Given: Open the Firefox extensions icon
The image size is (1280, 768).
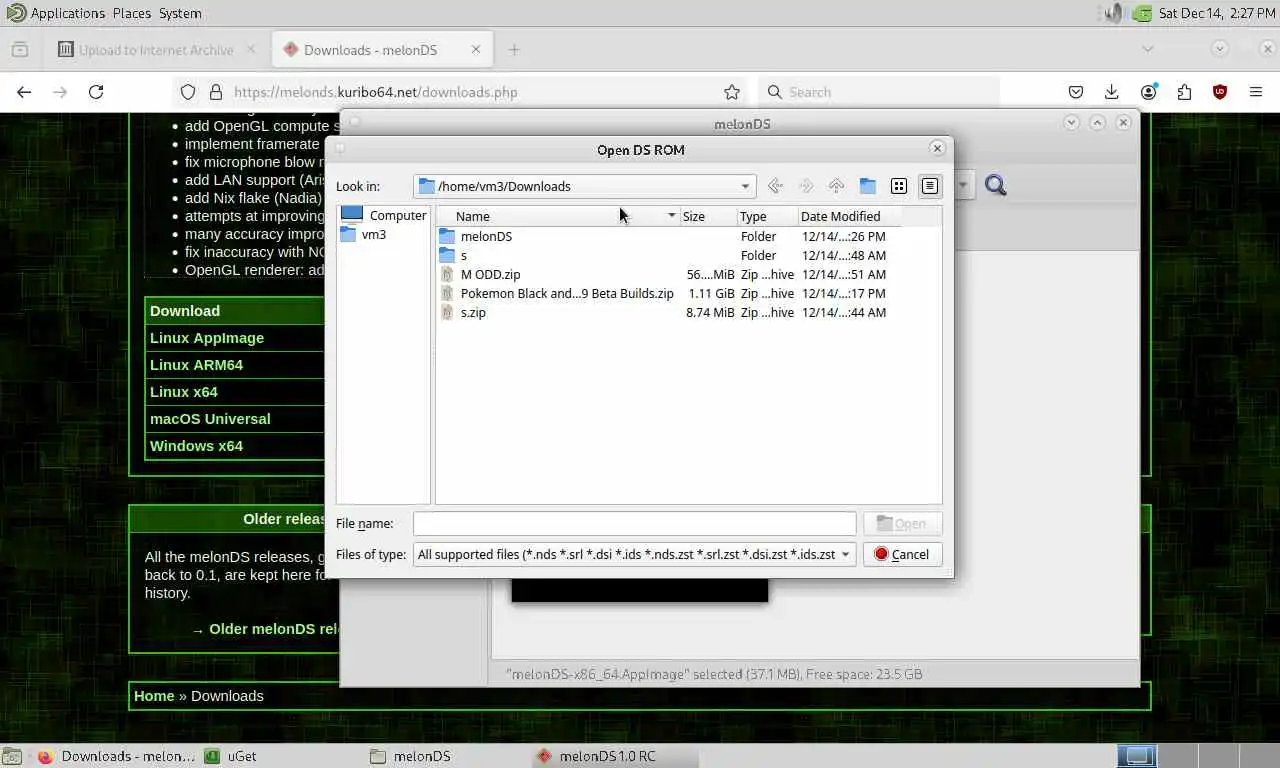Looking at the screenshot, I should click(x=1184, y=92).
